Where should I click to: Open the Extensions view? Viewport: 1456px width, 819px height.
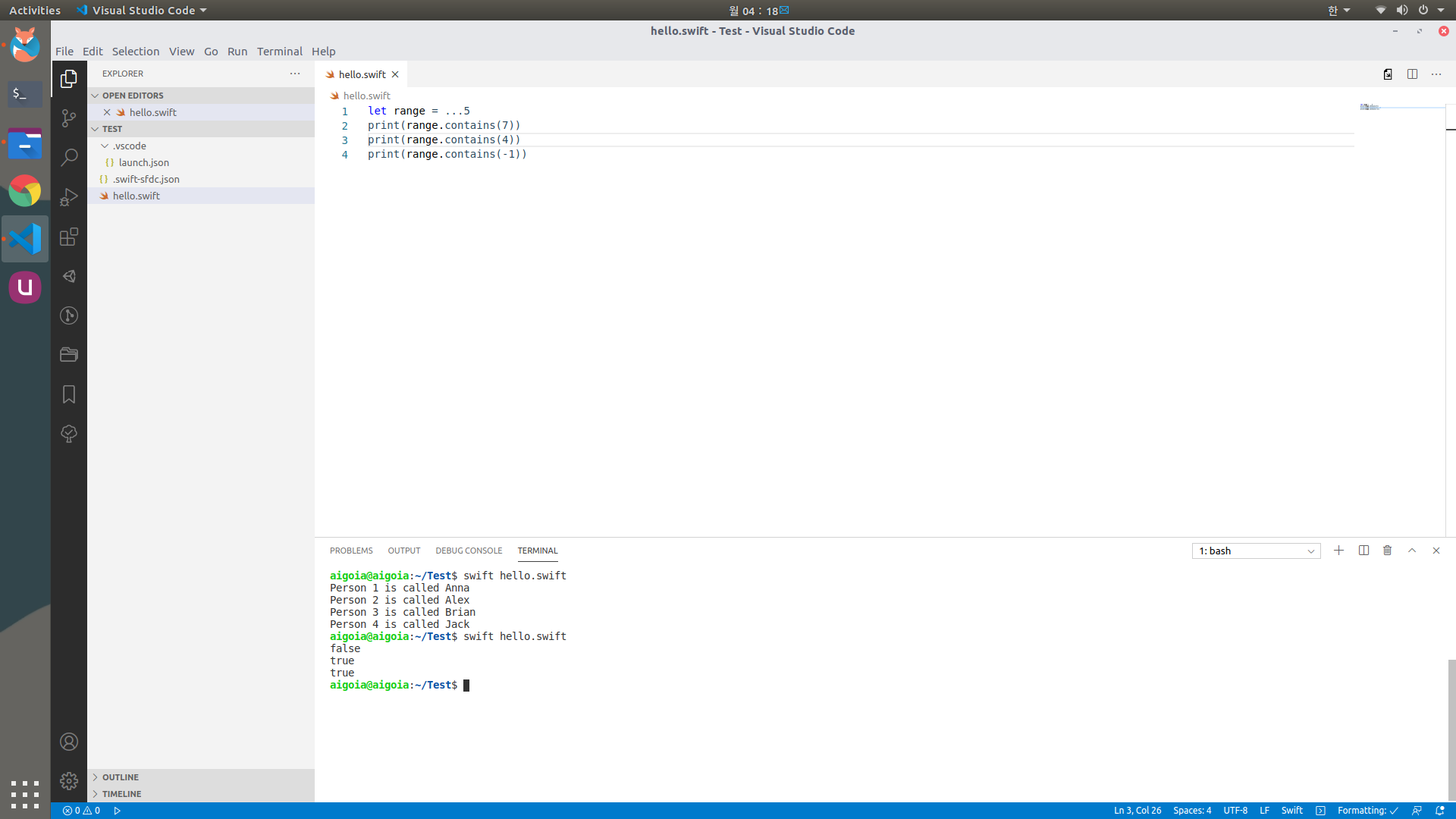coord(69,237)
